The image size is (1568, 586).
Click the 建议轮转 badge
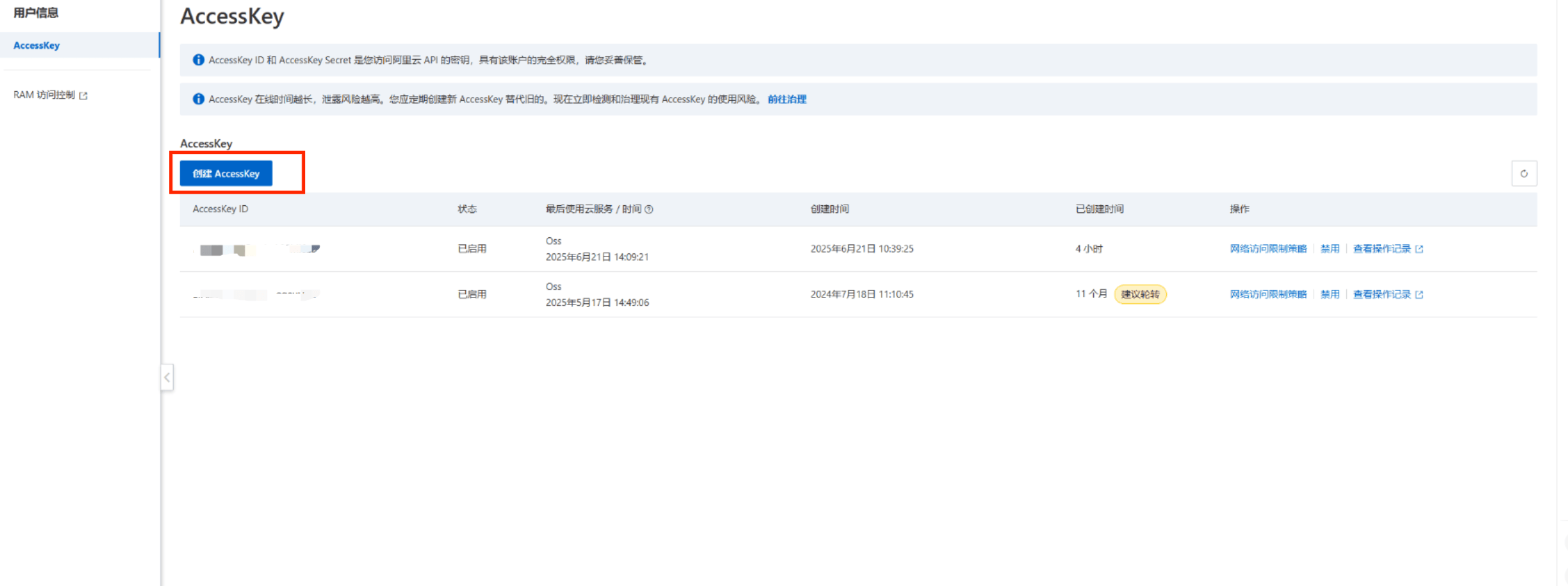click(1140, 294)
